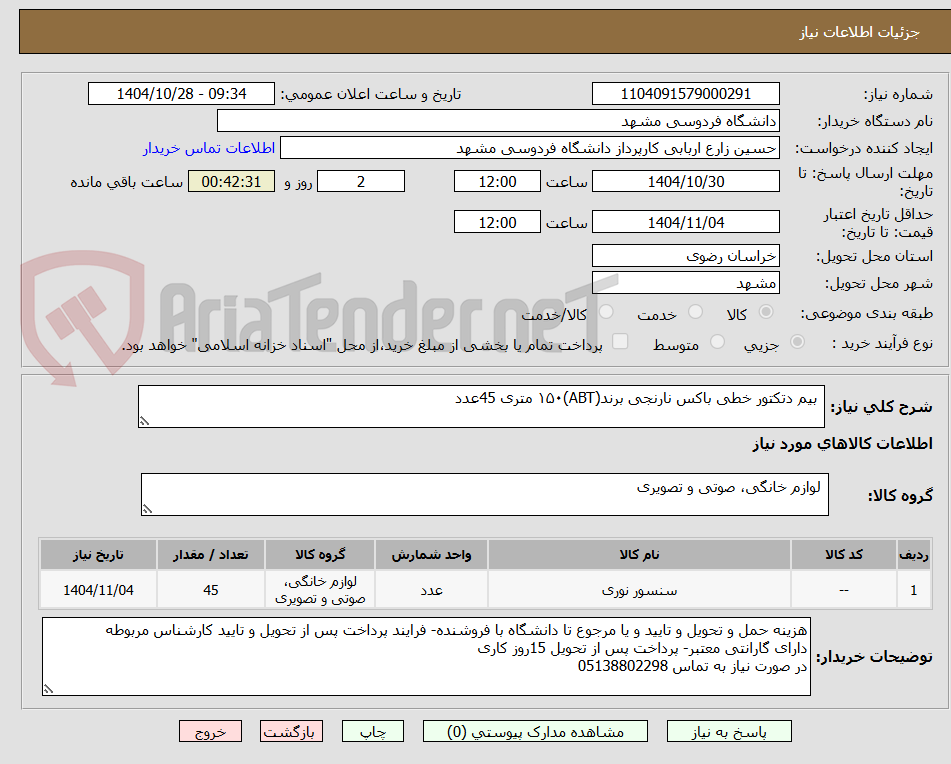Click the remaining days field showing 2

(361, 181)
